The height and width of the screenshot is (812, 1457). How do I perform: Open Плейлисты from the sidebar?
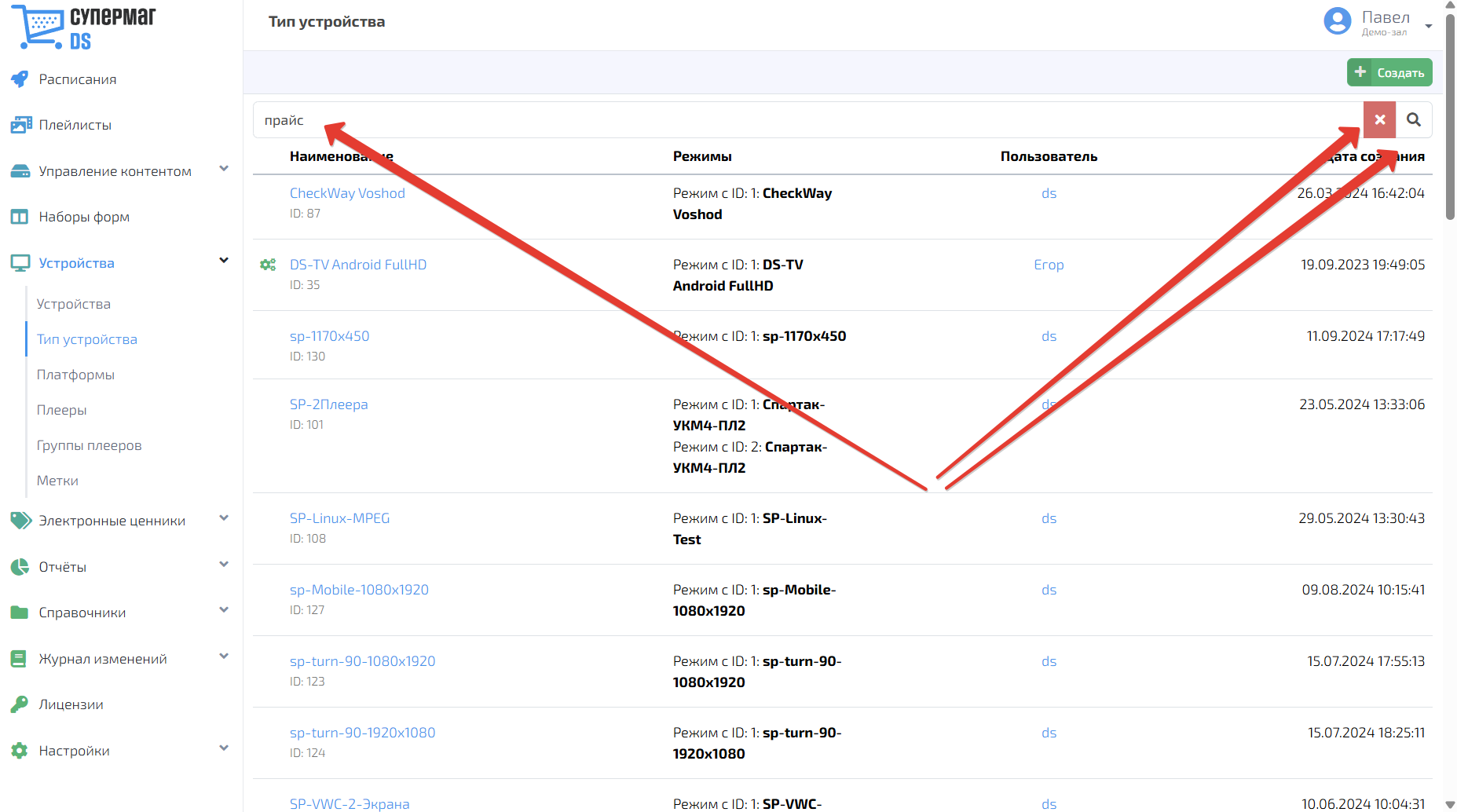coord(75,125)
